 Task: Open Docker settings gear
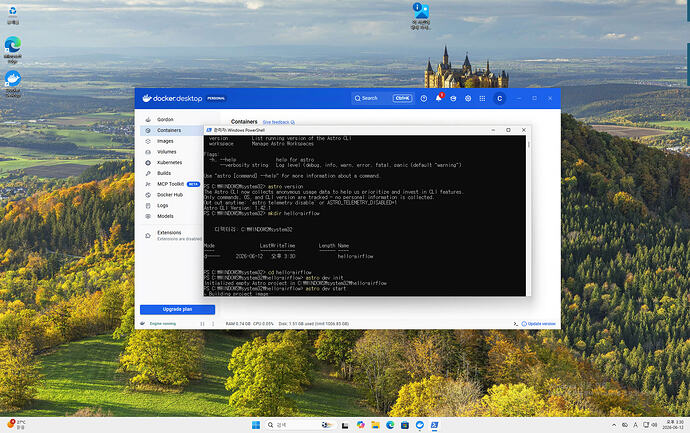(x=468, y=99)
